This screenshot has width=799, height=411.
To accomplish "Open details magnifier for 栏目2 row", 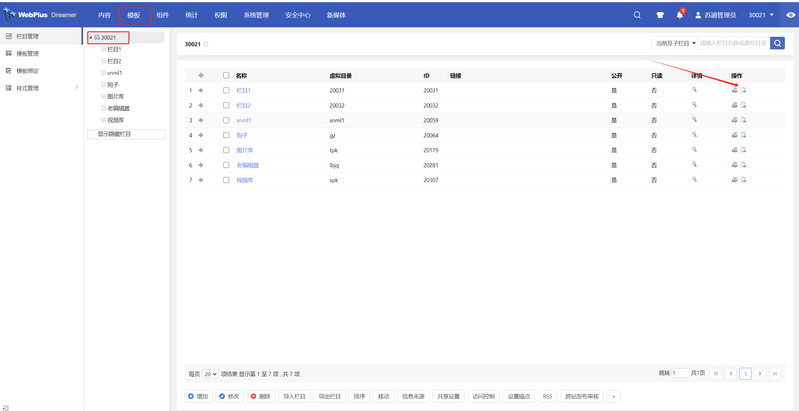I will point(694,105).
